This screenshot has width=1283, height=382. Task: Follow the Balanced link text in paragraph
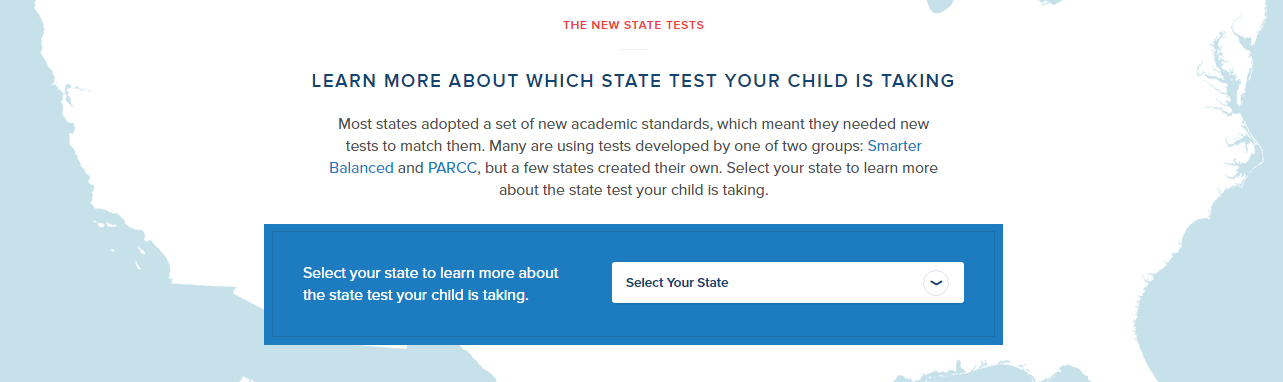pyautogui.click(x=361, y=168)
